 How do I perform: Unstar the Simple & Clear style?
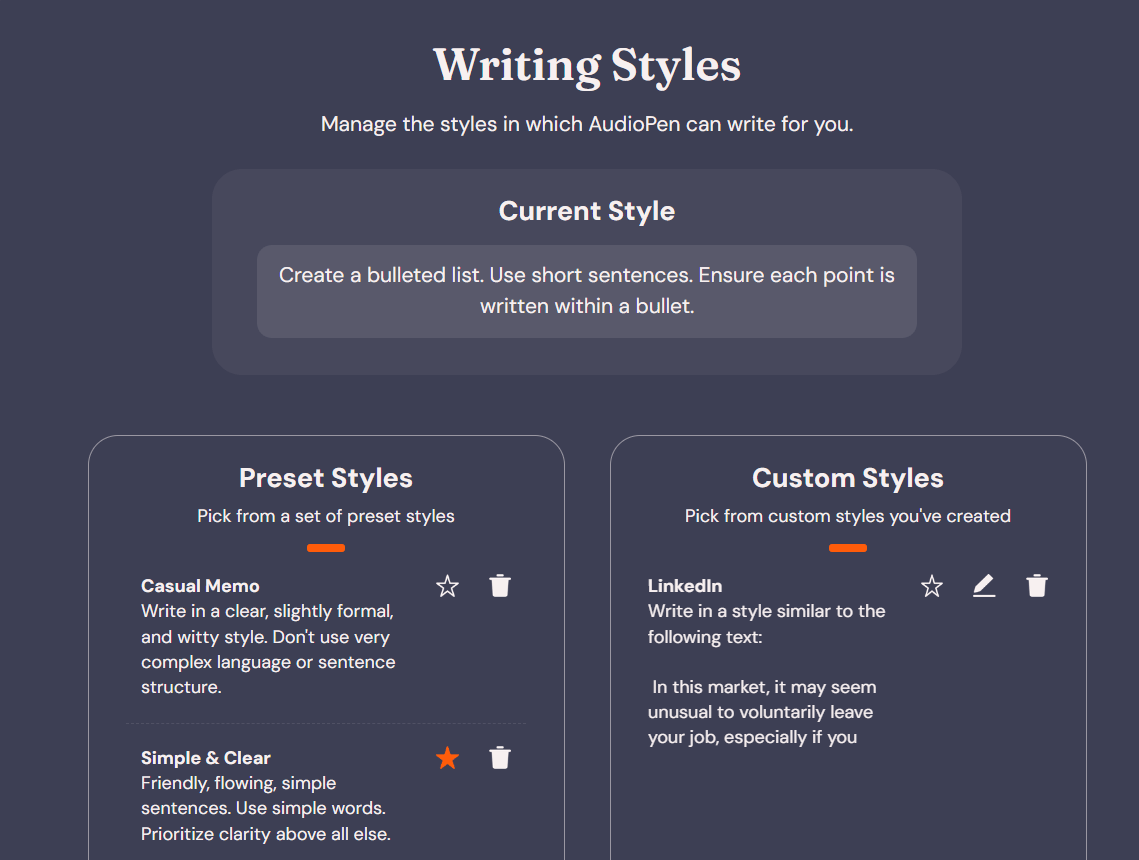tap(447, 758)
